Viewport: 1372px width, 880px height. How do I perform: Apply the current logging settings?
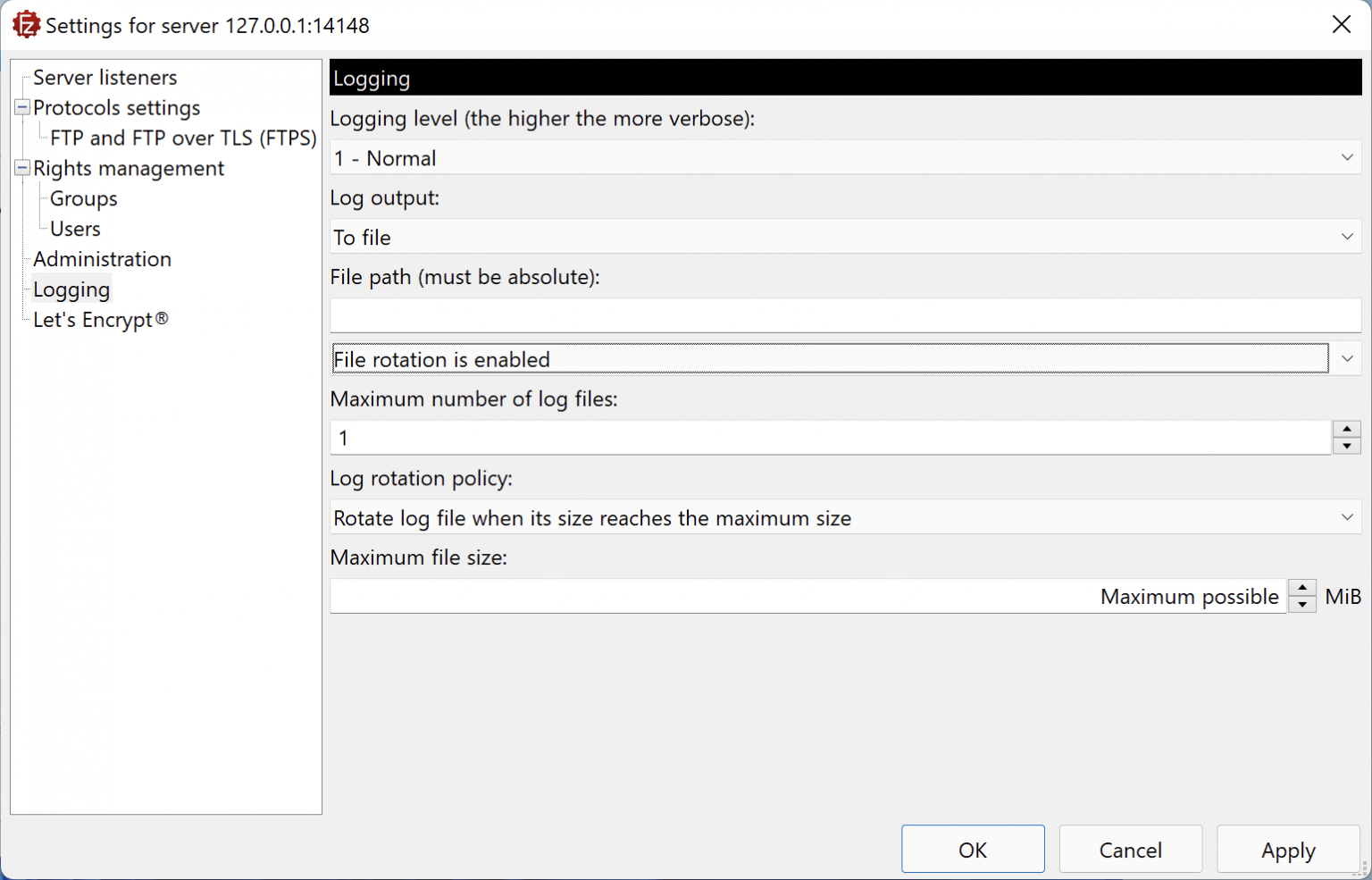coord(1287,849)
